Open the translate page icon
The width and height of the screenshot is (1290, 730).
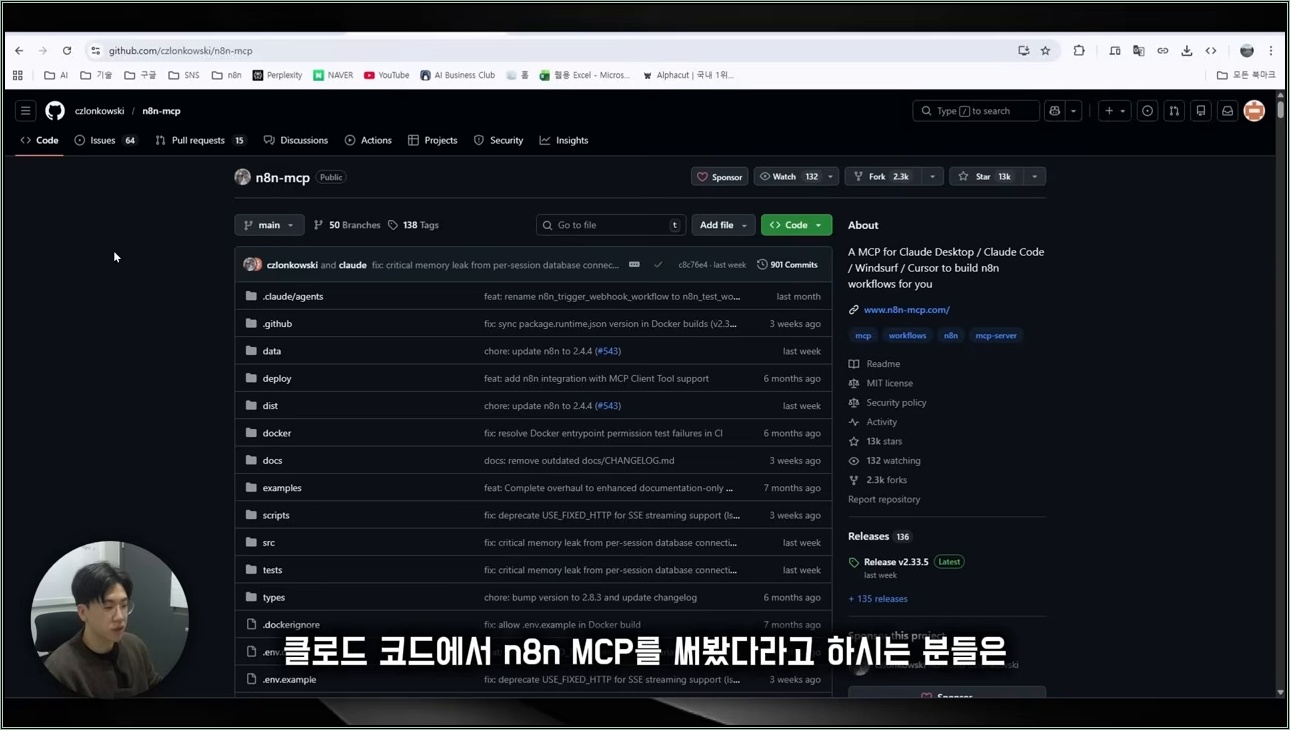coord(1139,51)
